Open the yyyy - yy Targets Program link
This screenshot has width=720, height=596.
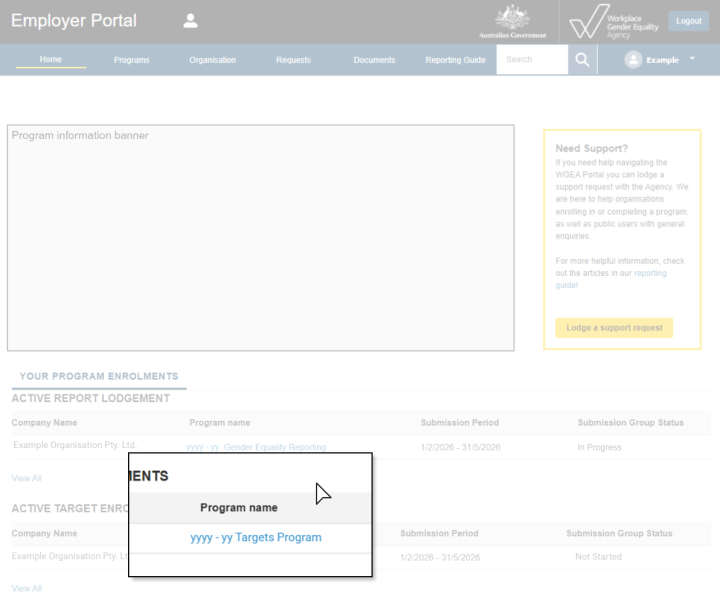[256, 538]
